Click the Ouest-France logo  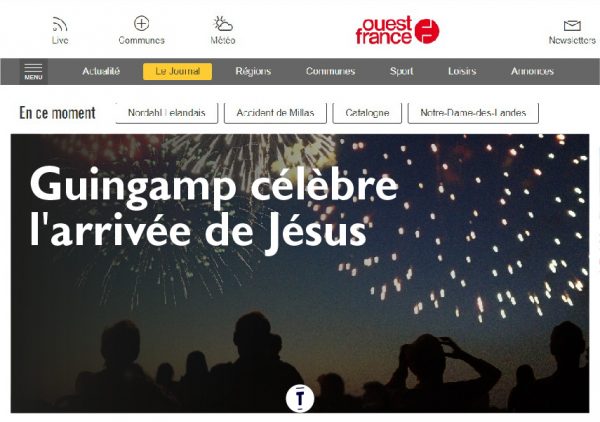coord(397,30)
